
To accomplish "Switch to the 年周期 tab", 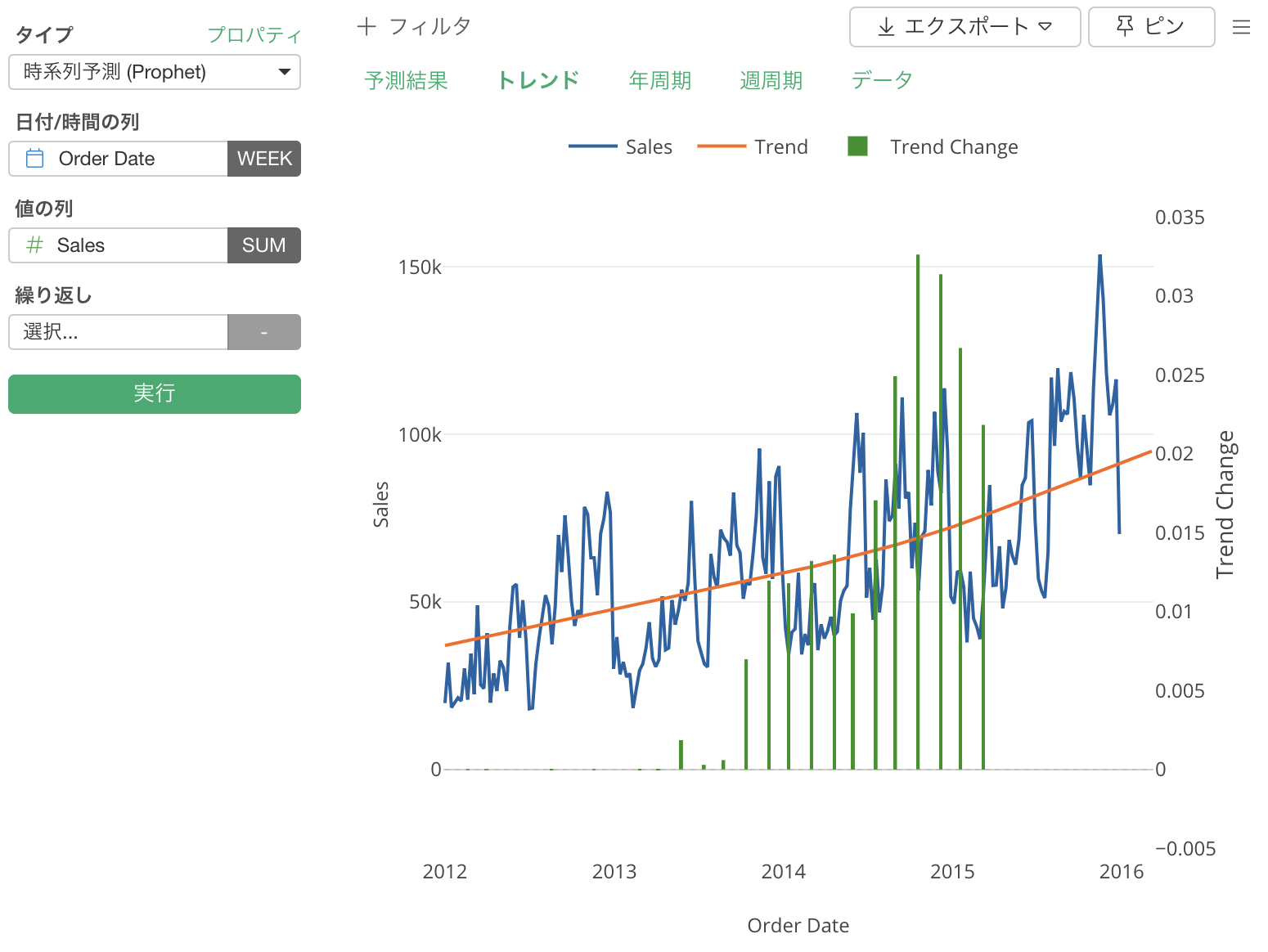I will click(x=659, y=80).
